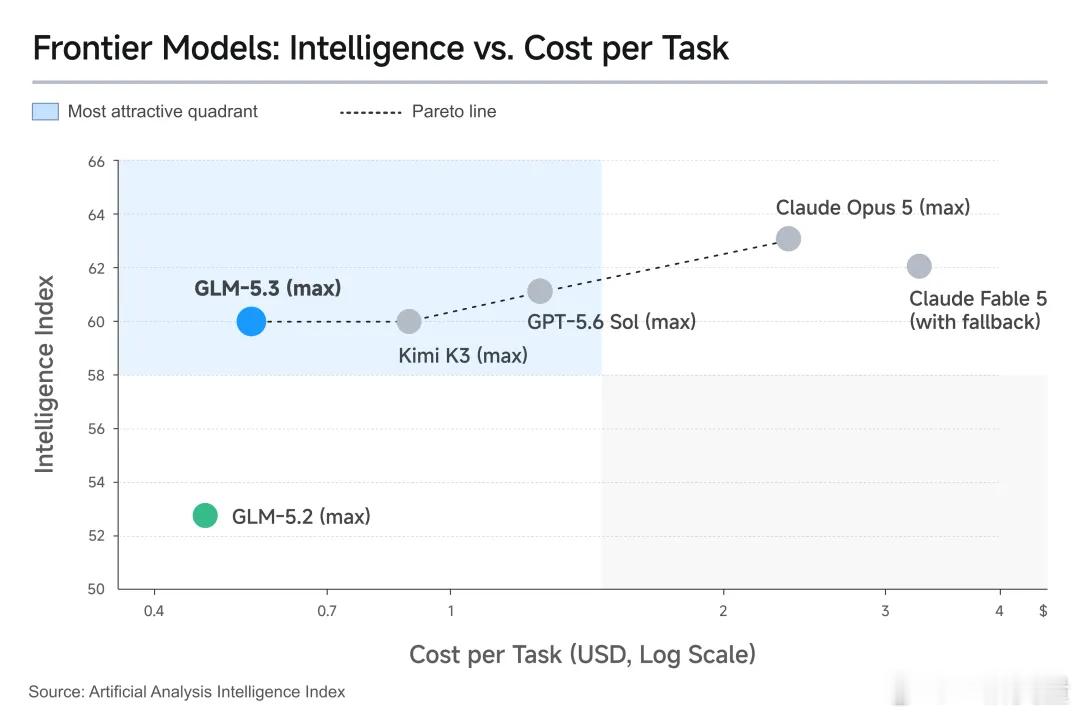Click the 'Pareto line' legend text
This screenshot has width=1080, height=716.
(454, 112)
